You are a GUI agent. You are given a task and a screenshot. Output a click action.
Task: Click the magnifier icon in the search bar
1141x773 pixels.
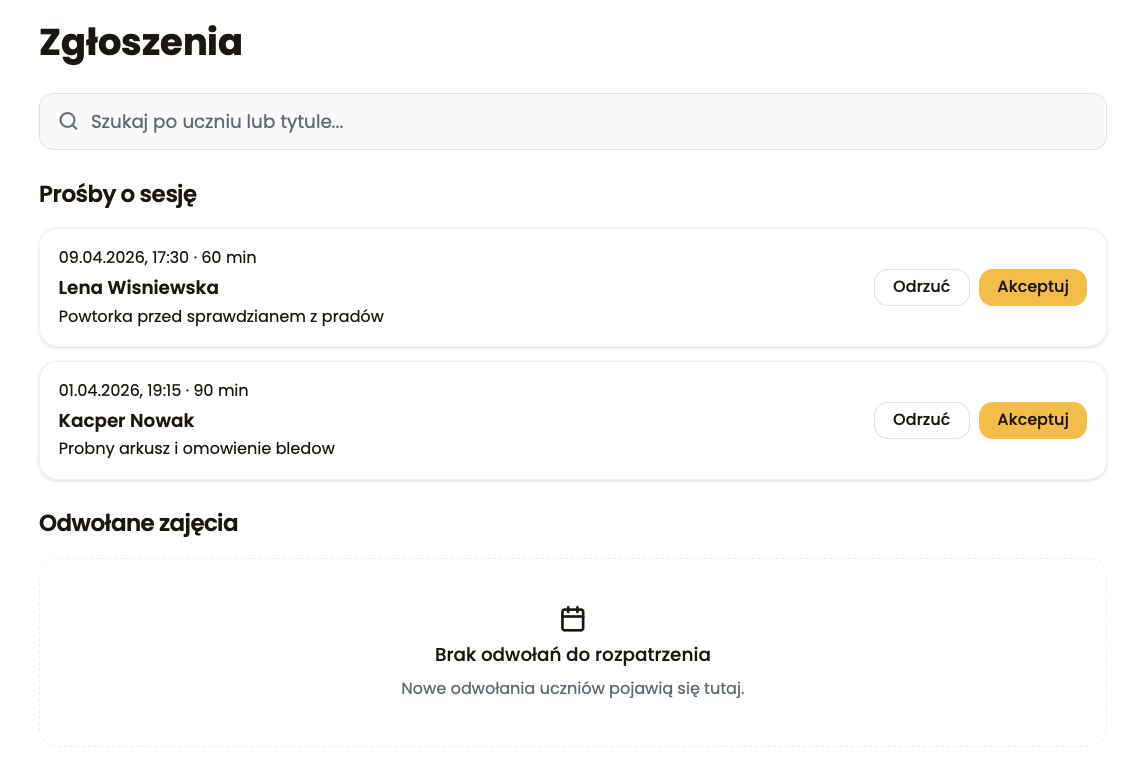pos(69,121)
